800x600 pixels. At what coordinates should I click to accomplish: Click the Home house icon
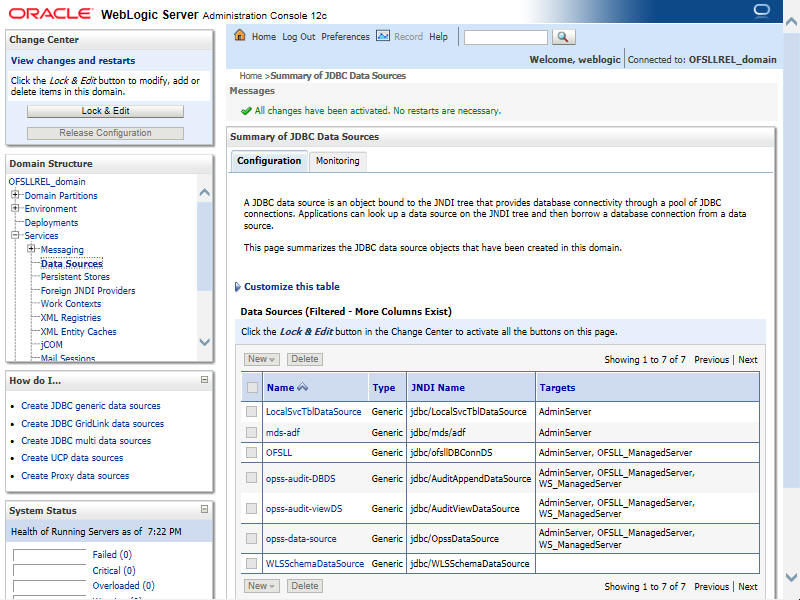pos(240,35)
